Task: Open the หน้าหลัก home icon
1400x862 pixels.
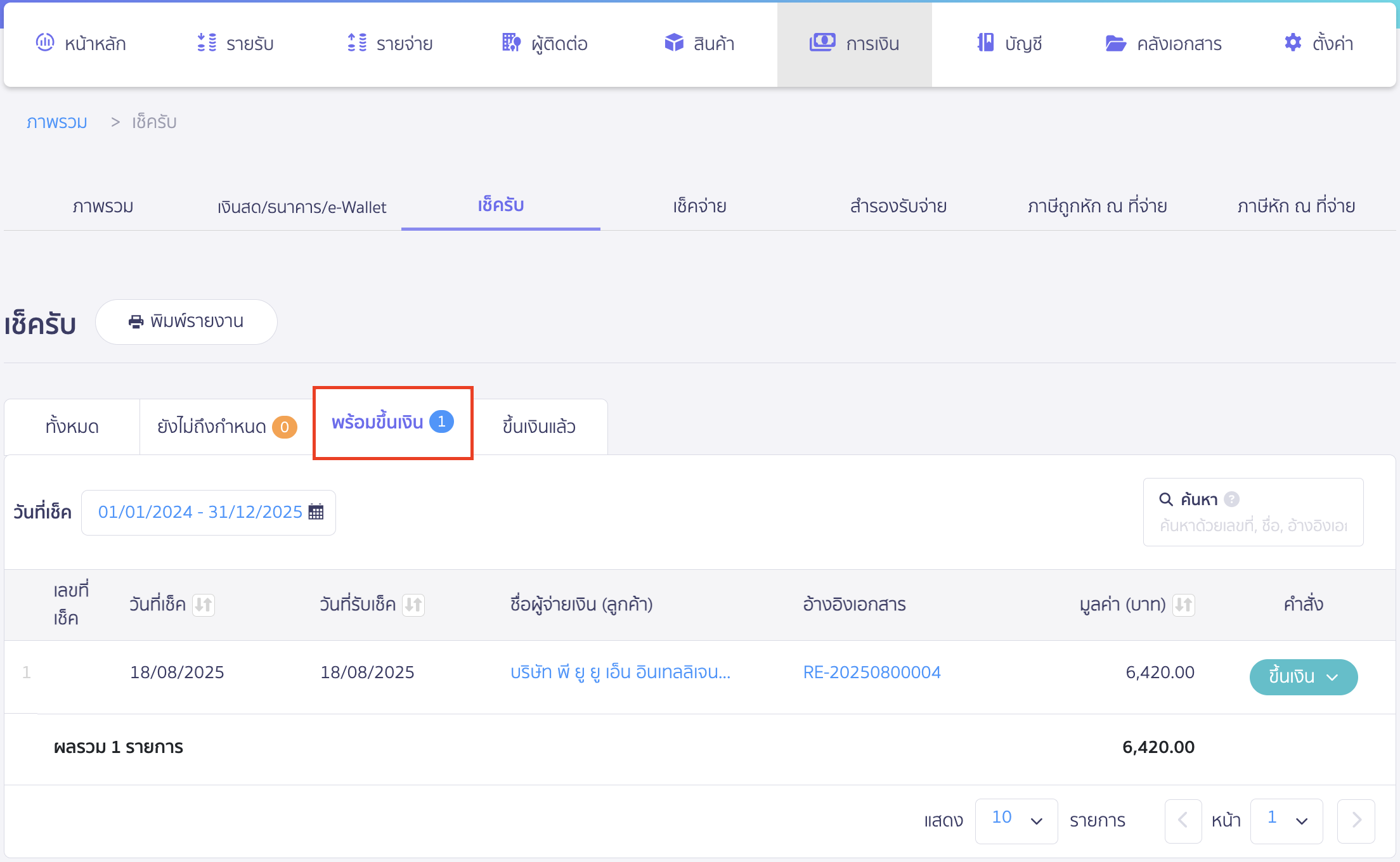Action: 44,43
